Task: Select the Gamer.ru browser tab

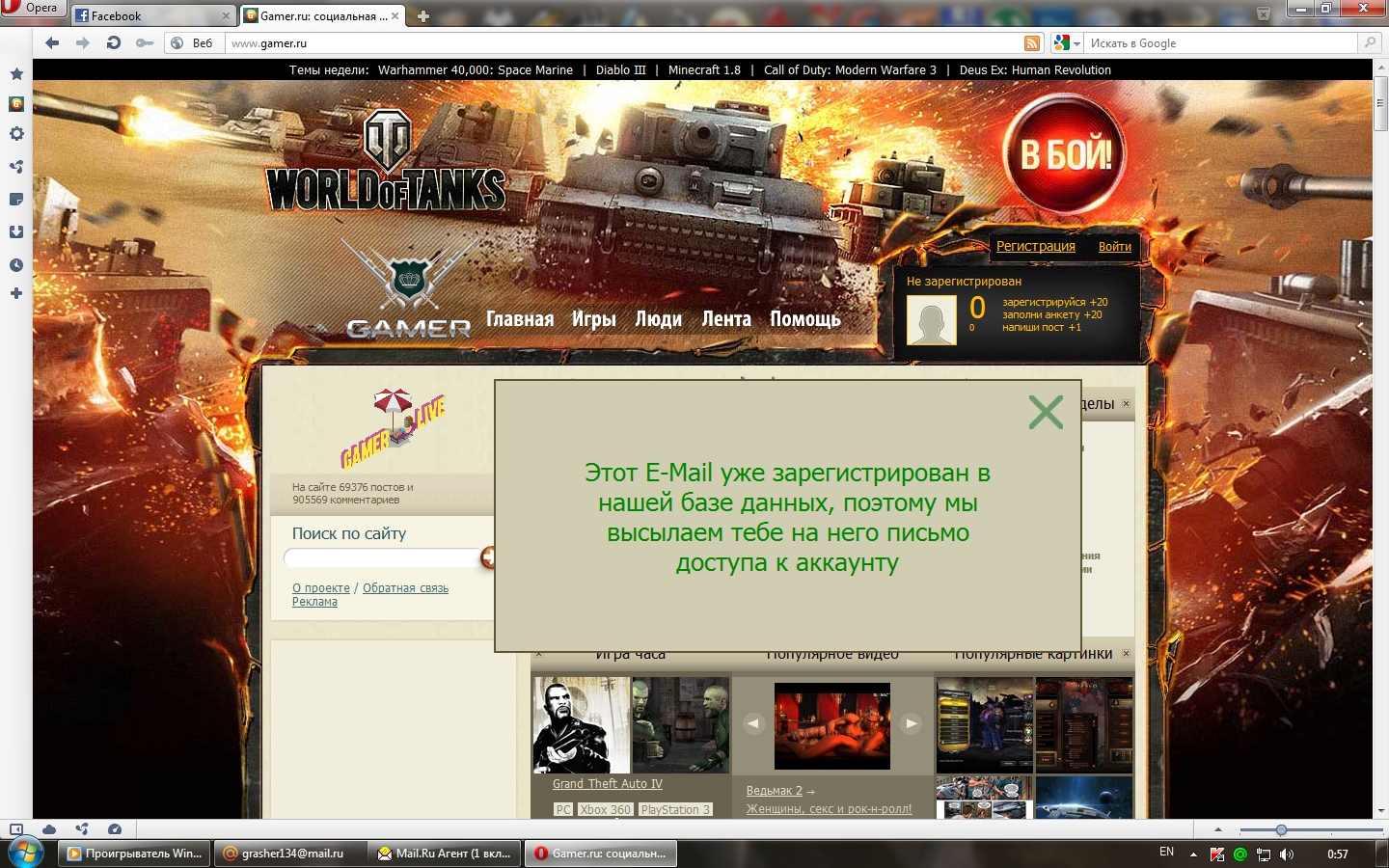Action: (x=321, y=15)
